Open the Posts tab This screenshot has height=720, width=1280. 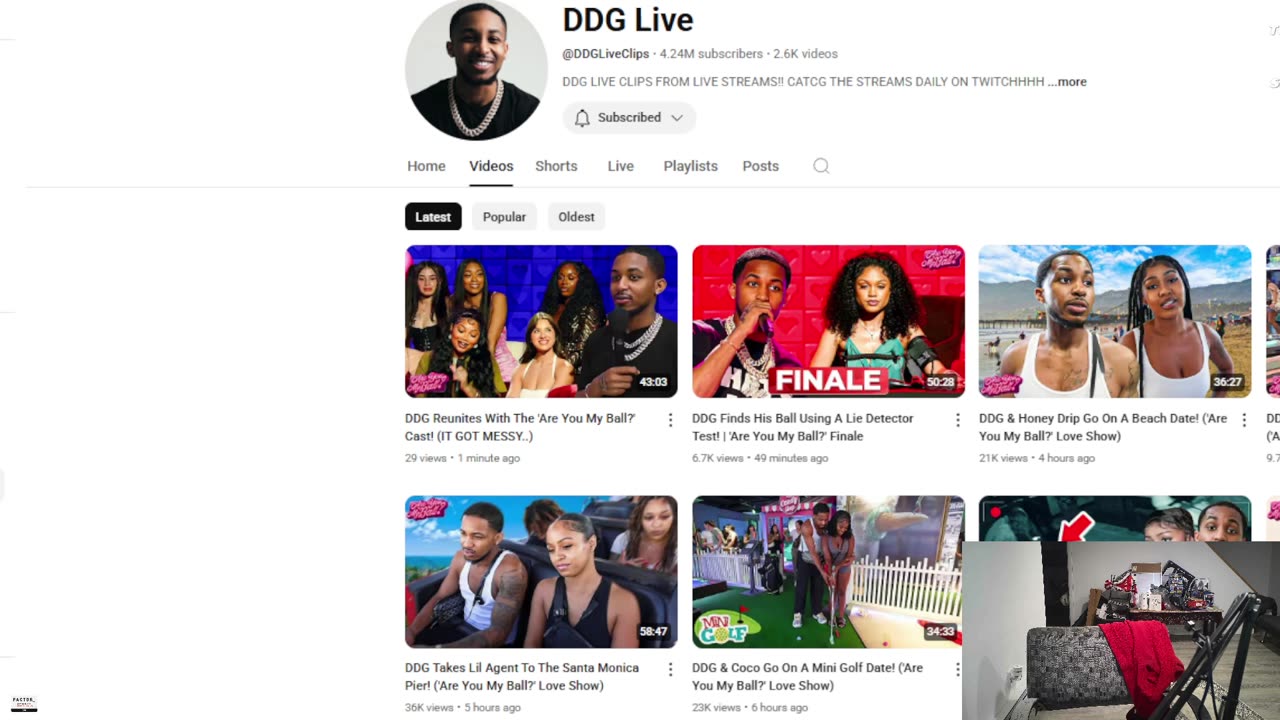tap(760, 166)
